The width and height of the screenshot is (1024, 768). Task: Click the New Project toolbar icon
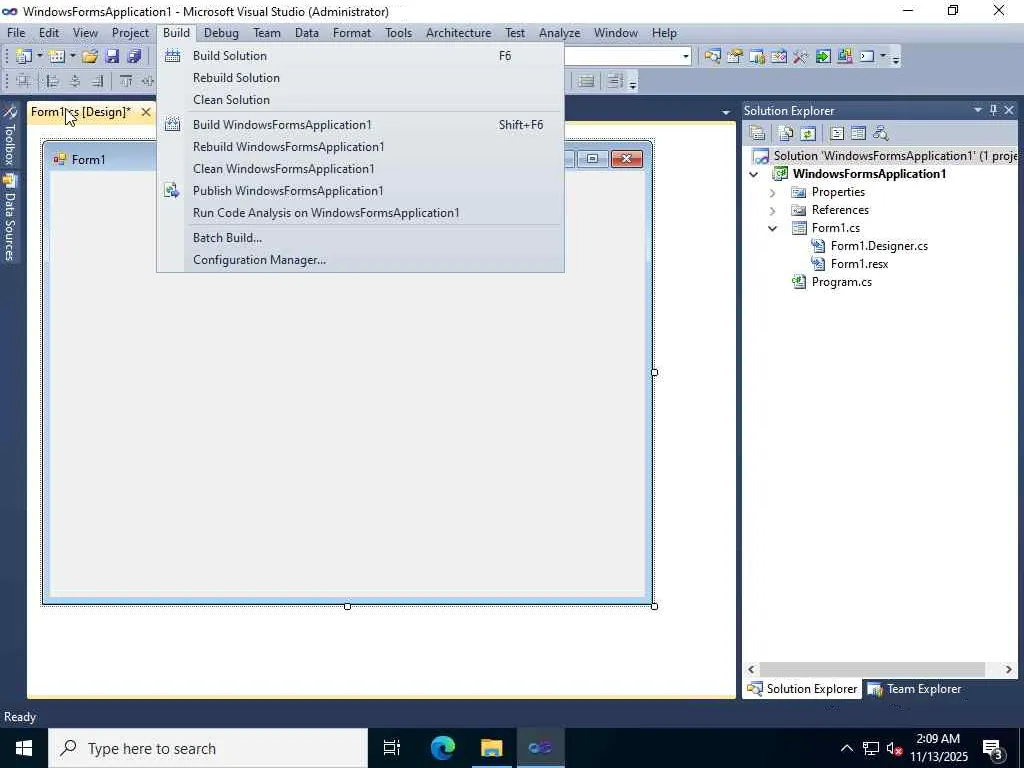[24, 57]
